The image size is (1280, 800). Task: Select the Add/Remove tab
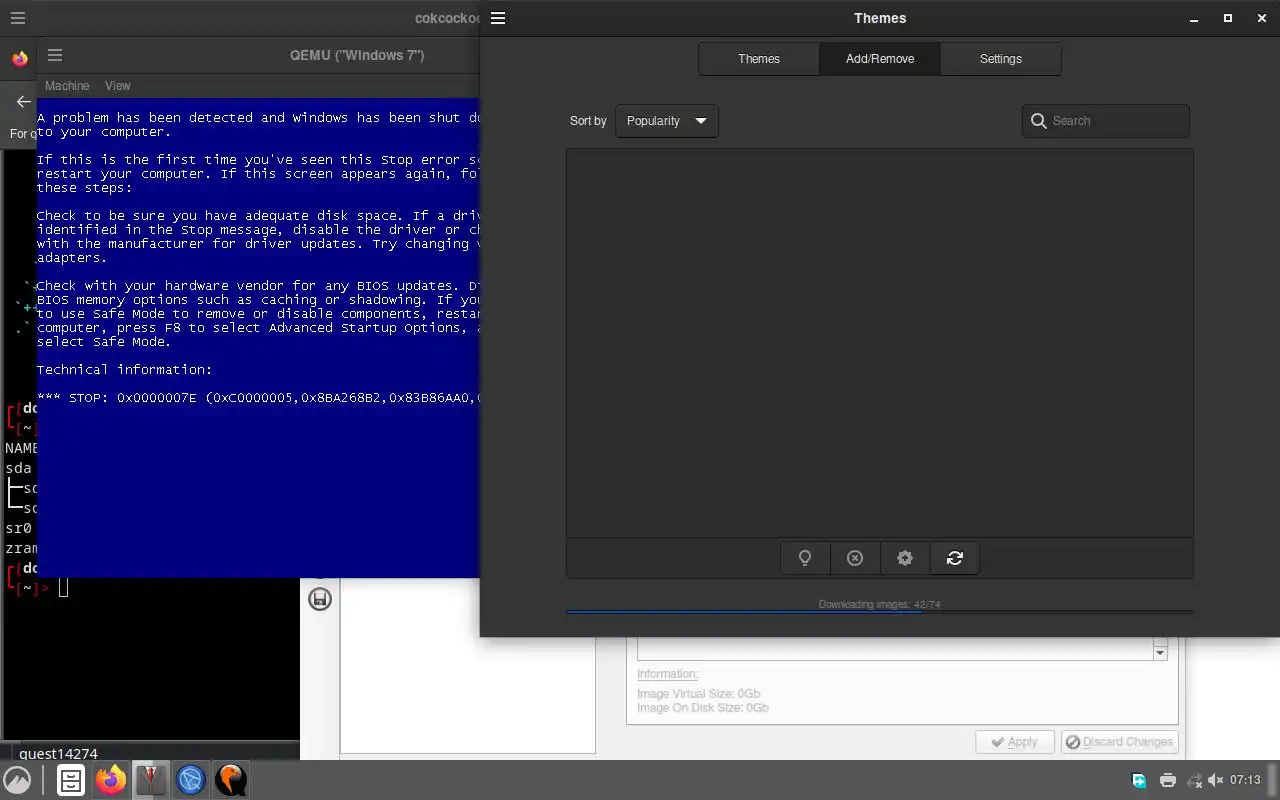[x=880, y=59]
